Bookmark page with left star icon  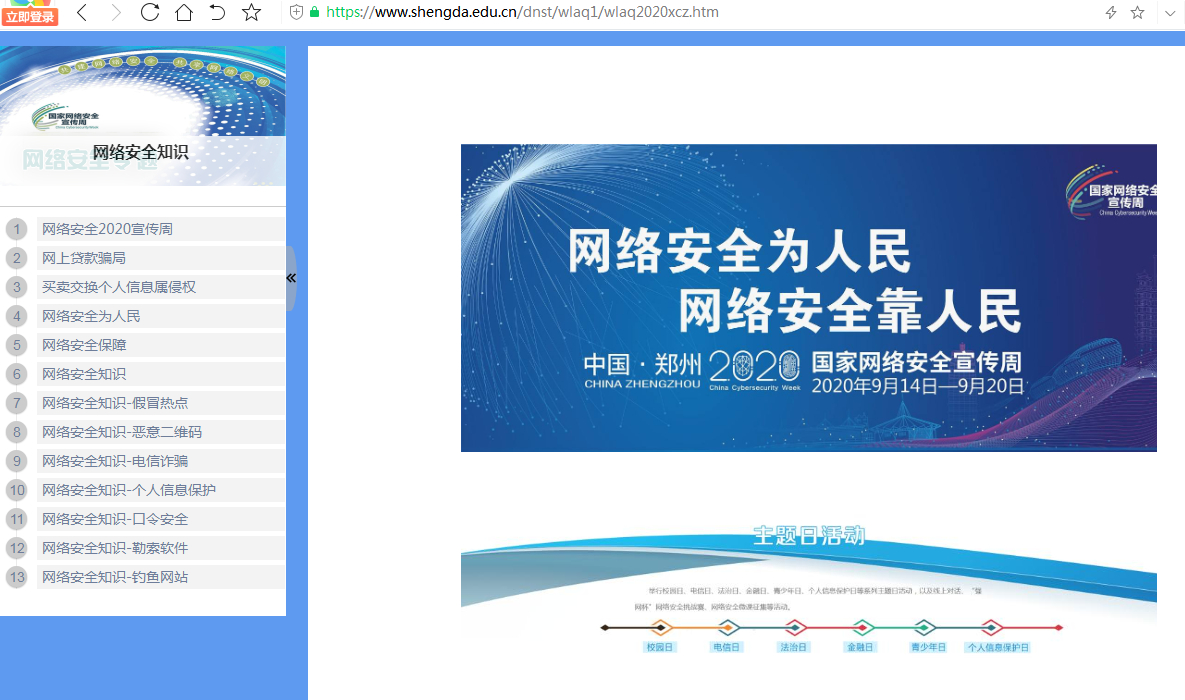(x=252, y=13)
